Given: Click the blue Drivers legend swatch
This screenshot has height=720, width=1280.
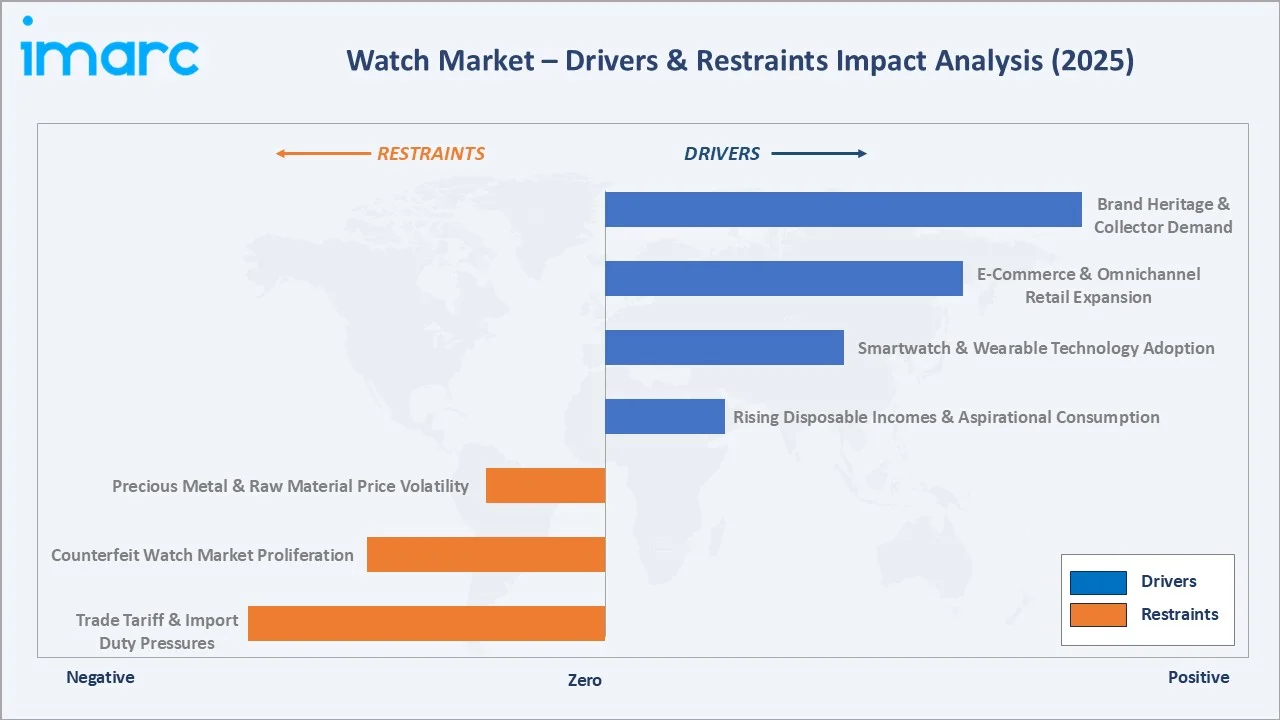Looking at the screenshot, I should [1098, 582].
